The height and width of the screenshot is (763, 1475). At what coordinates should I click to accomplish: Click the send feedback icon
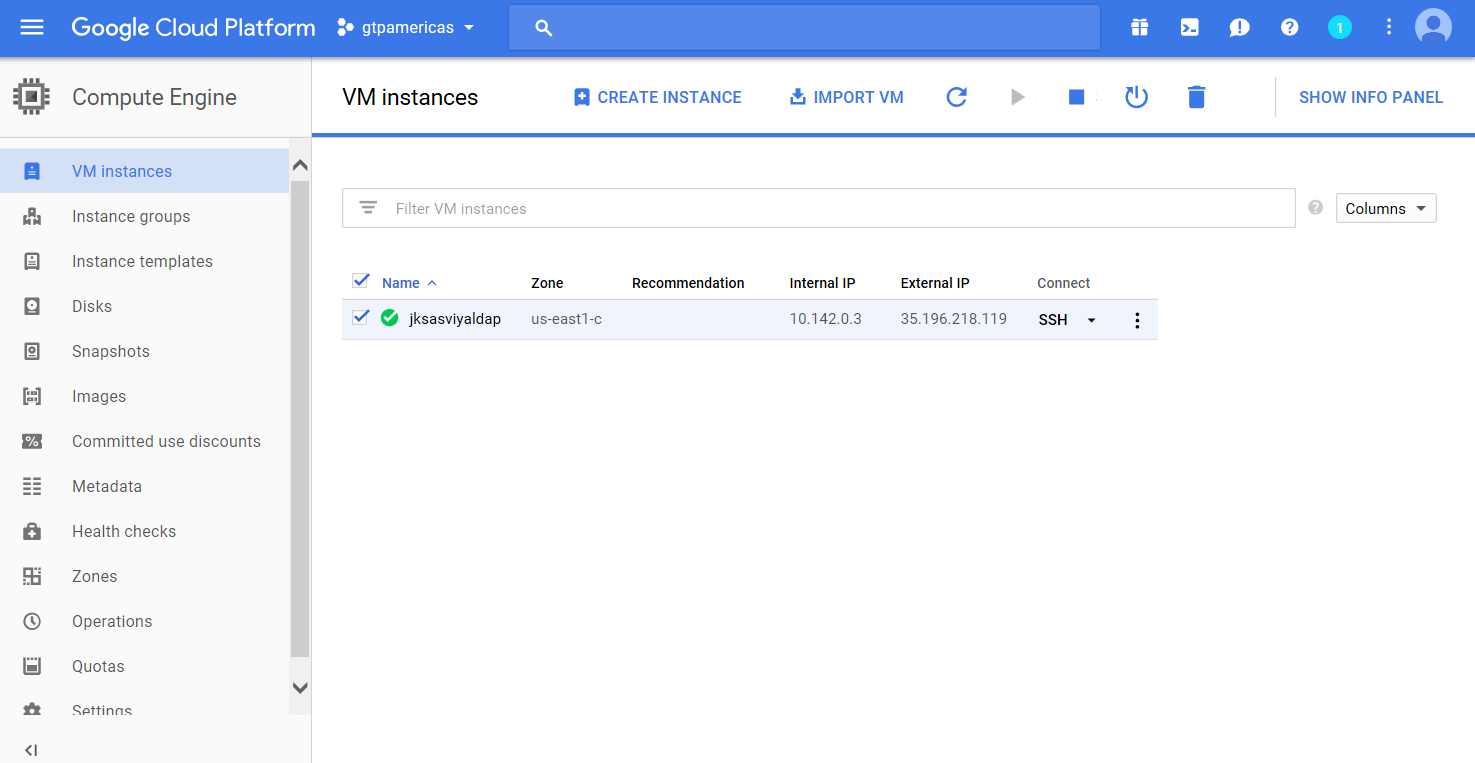coord(1239,27)
